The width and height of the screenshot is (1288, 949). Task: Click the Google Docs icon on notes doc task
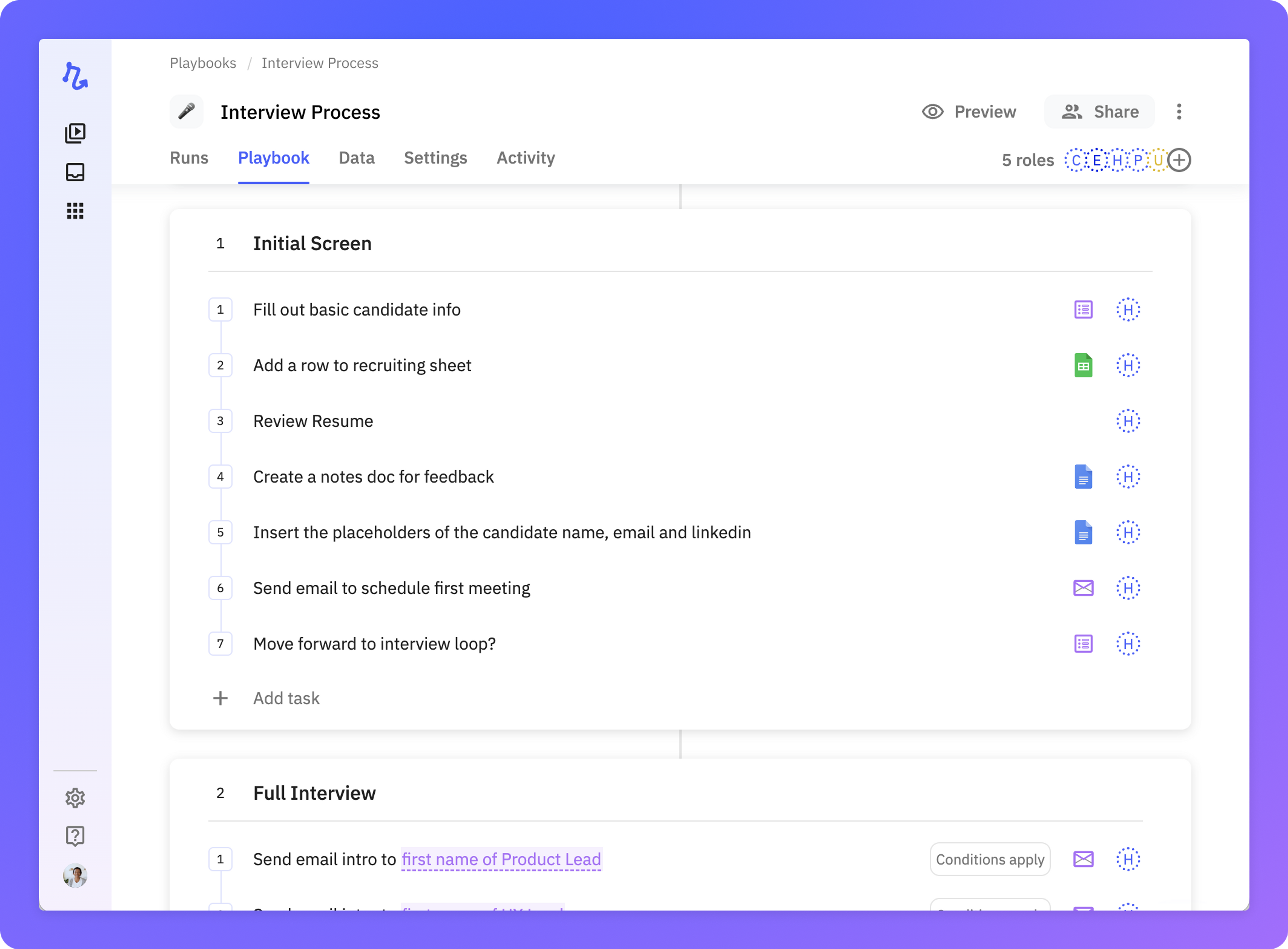coord(1083,477)
